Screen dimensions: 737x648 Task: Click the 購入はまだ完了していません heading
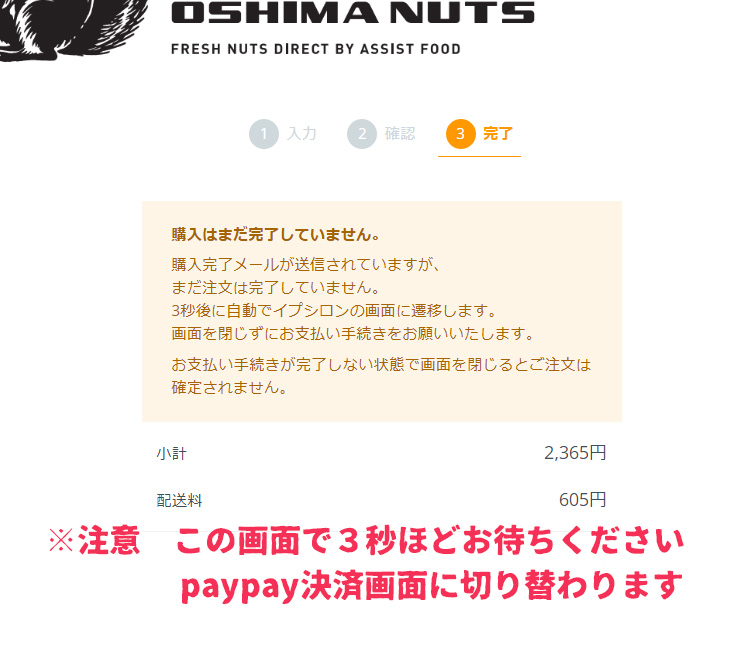276,234
